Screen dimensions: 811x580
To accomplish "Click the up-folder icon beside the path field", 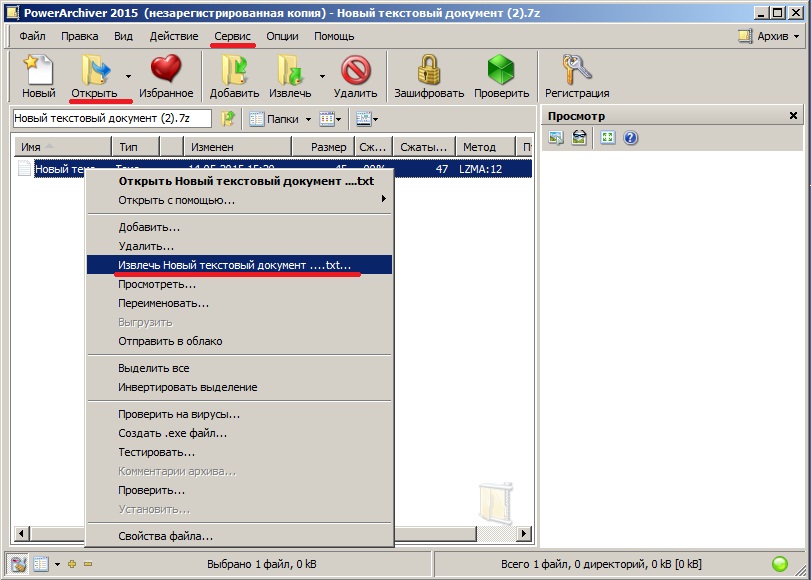I will [228, 119].
